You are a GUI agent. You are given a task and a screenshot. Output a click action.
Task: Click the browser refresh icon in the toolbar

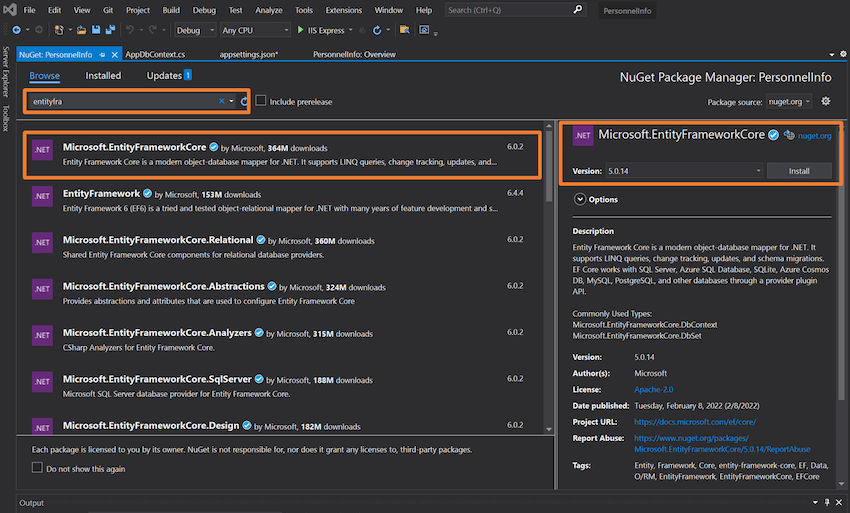pos(377,30)
